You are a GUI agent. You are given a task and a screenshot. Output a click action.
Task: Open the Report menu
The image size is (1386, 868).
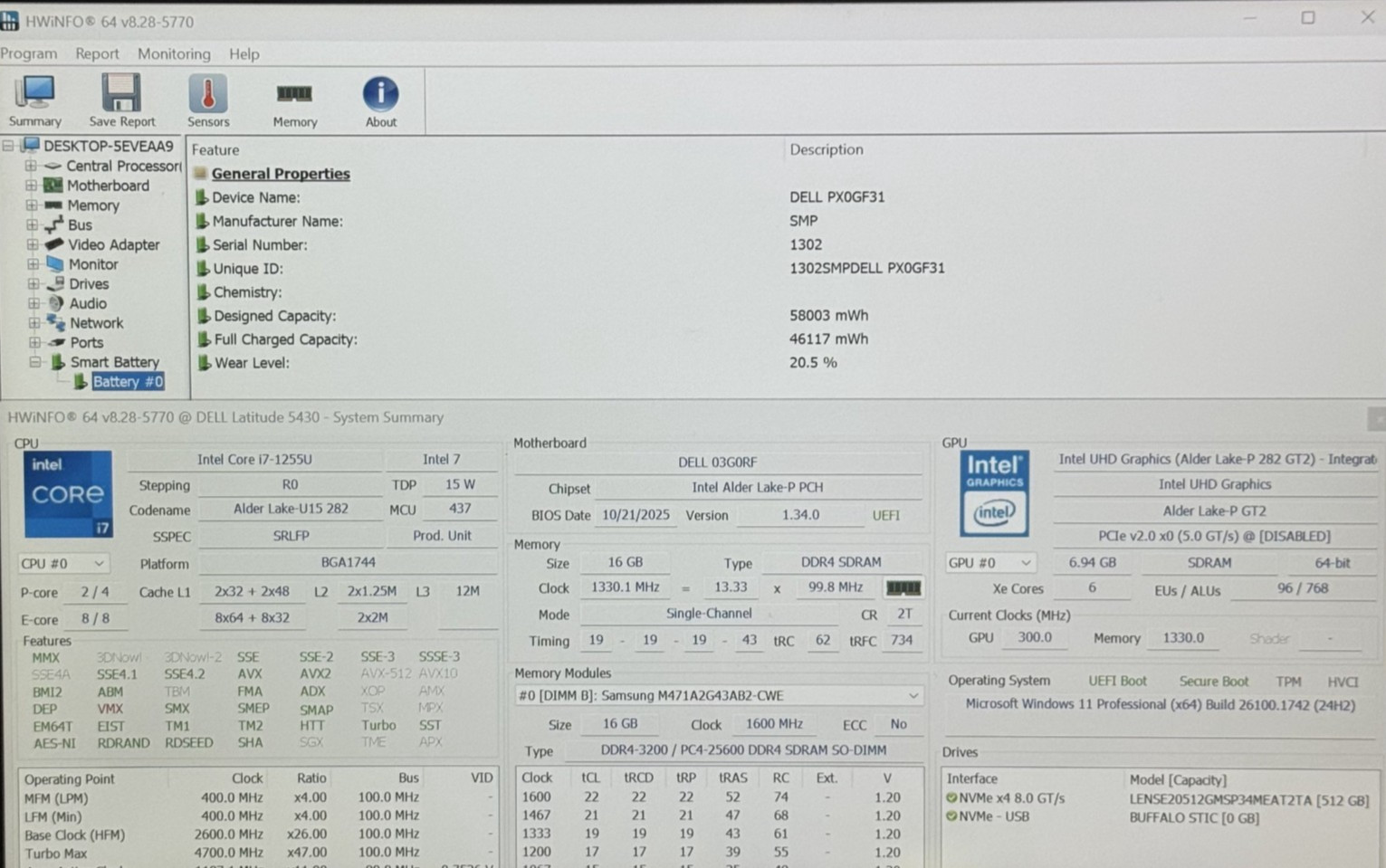(x=97, y=53)
